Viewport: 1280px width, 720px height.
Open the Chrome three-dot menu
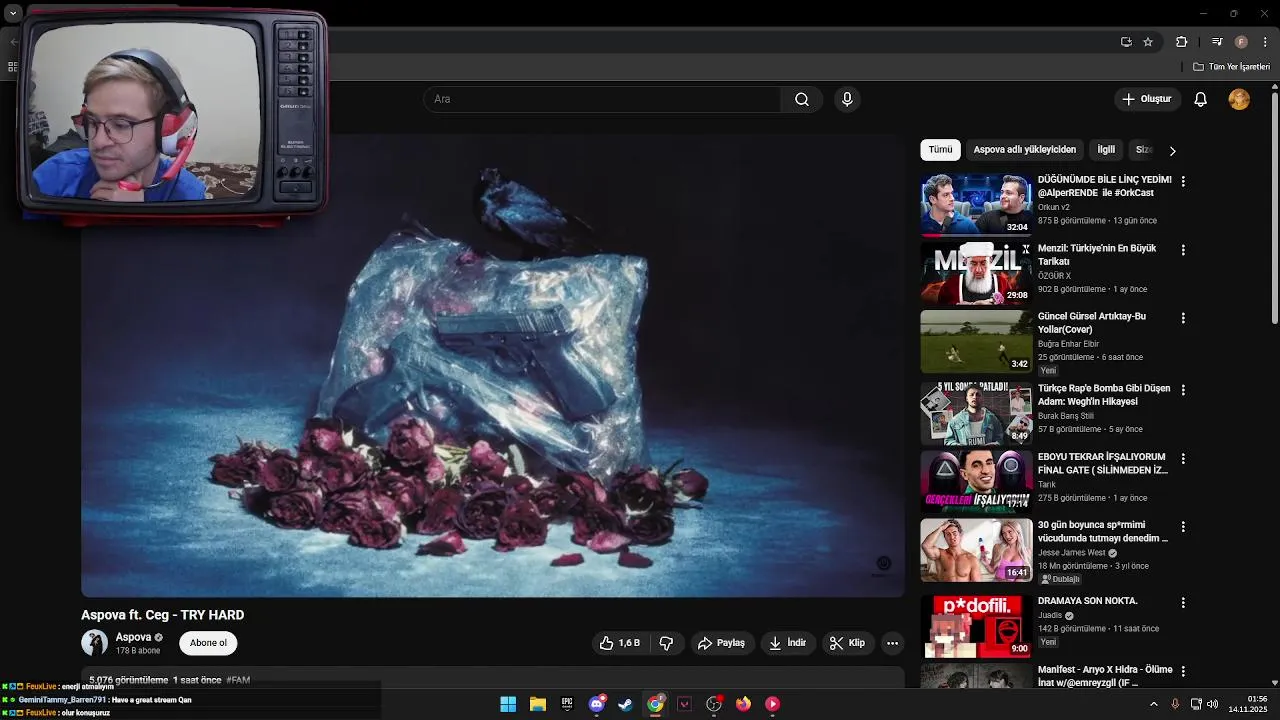[x=1265, y=42]
